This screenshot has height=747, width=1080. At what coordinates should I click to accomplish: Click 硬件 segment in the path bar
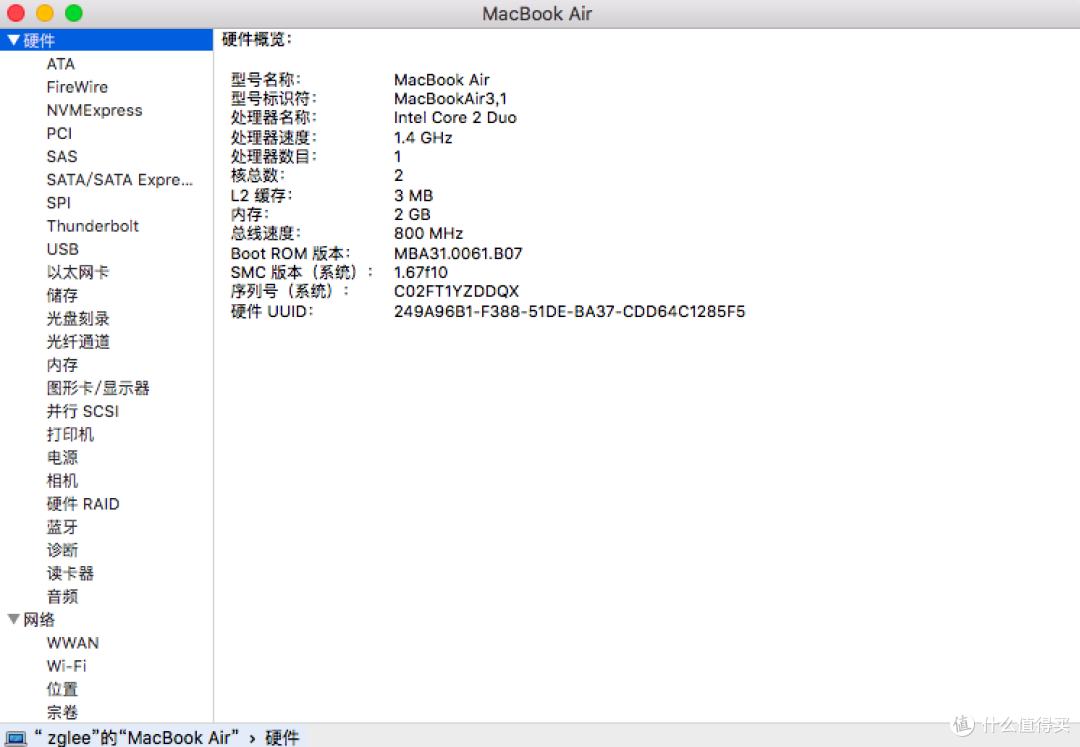click(282, 737)
